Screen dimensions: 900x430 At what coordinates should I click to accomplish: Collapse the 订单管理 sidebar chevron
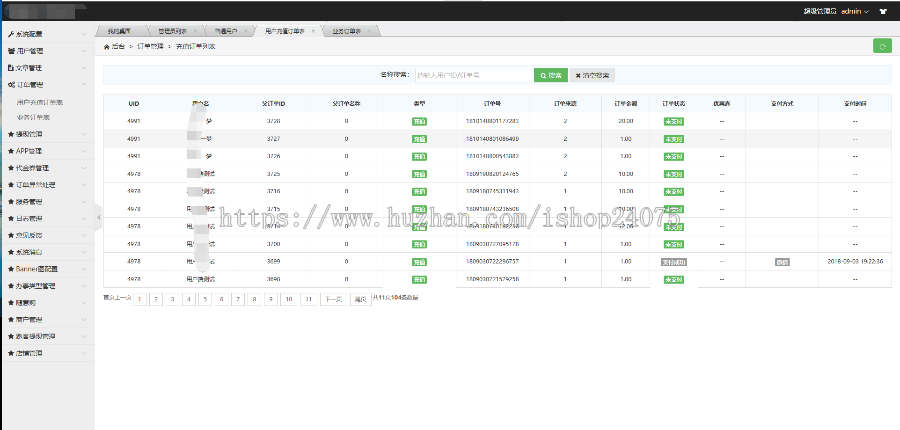click(x=84, y=84)
